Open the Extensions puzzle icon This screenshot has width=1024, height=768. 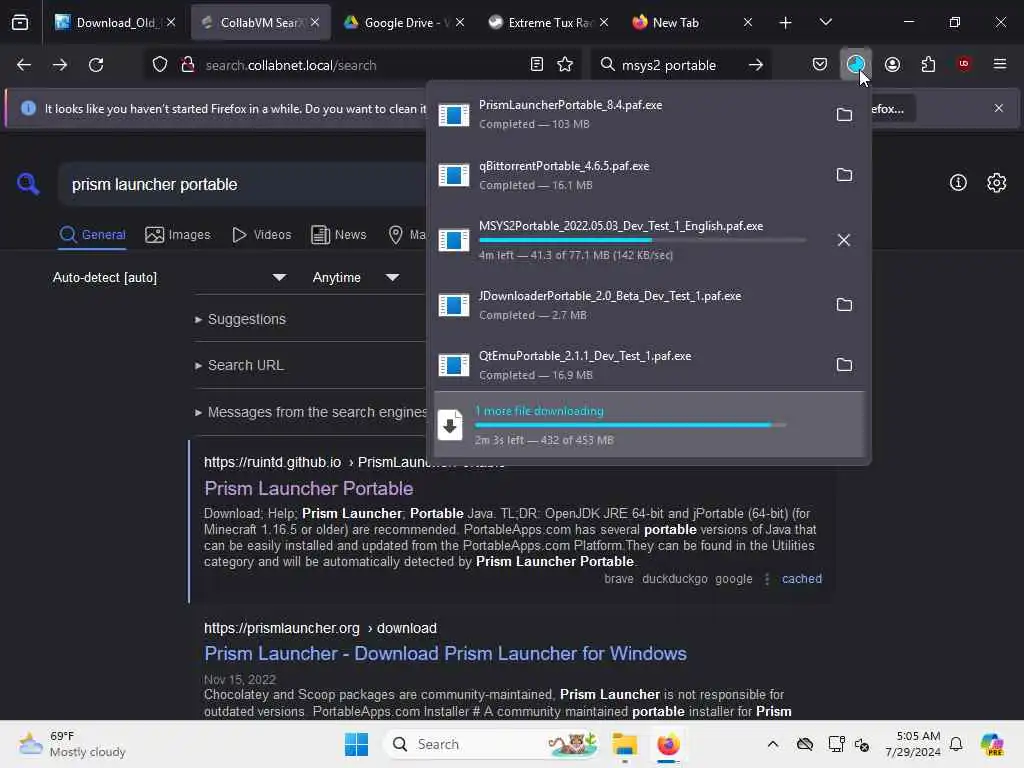click(x=928, y=65)
